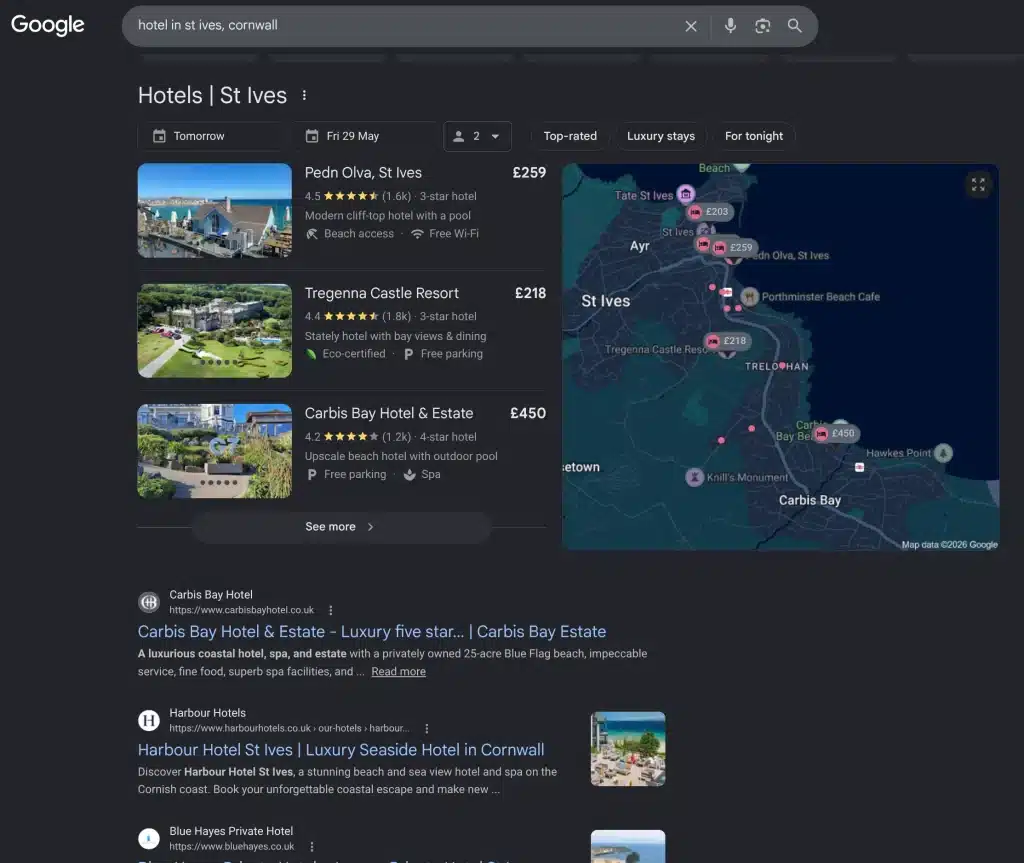Open Harbour Hotel St Ives result link

341,750
